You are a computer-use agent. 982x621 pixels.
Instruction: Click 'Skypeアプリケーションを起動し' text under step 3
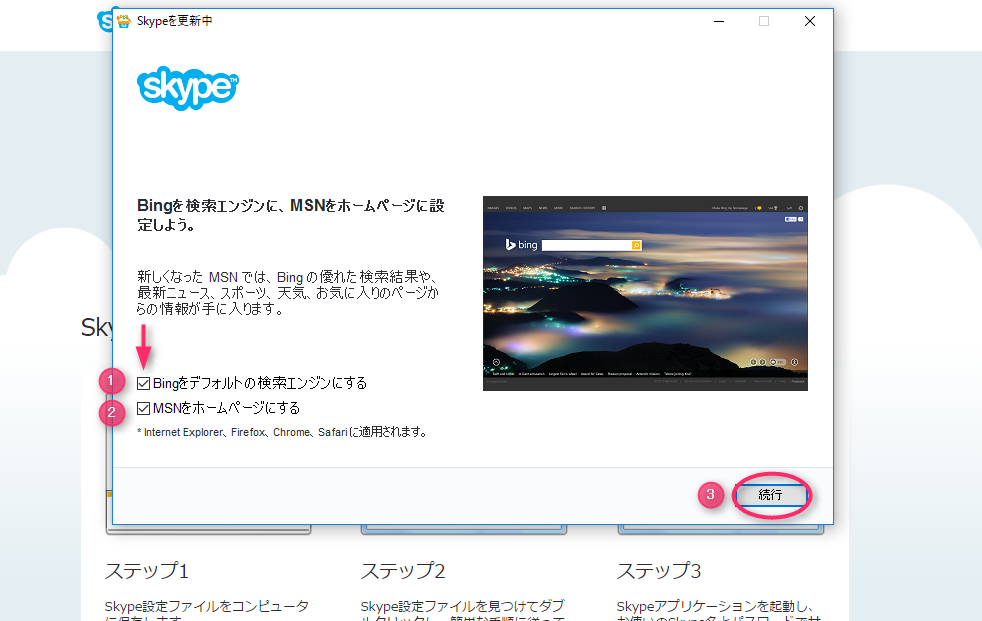(x=715, y=607)
